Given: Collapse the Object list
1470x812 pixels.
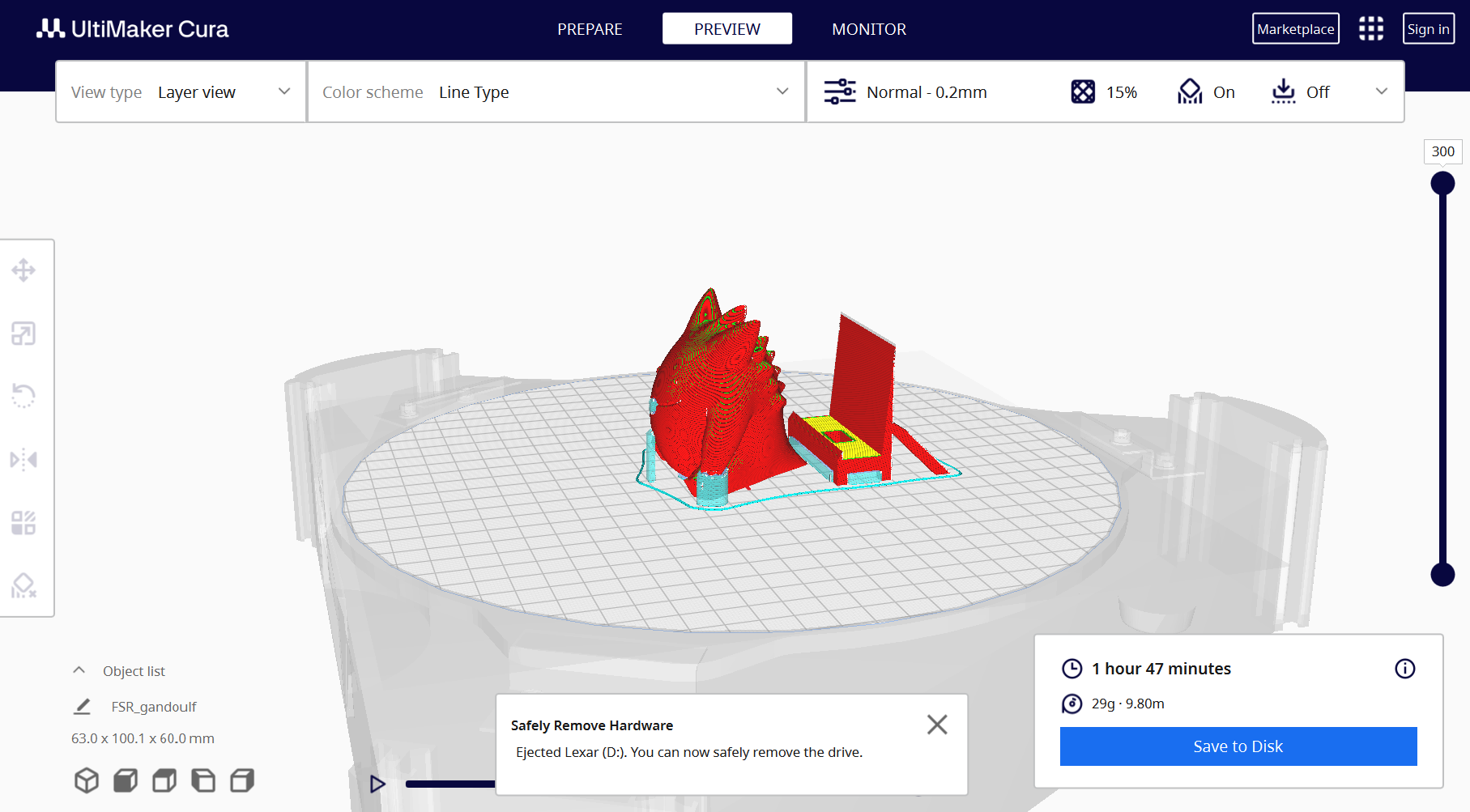Looking at the screenshot, I should click(x=79, y=670).
